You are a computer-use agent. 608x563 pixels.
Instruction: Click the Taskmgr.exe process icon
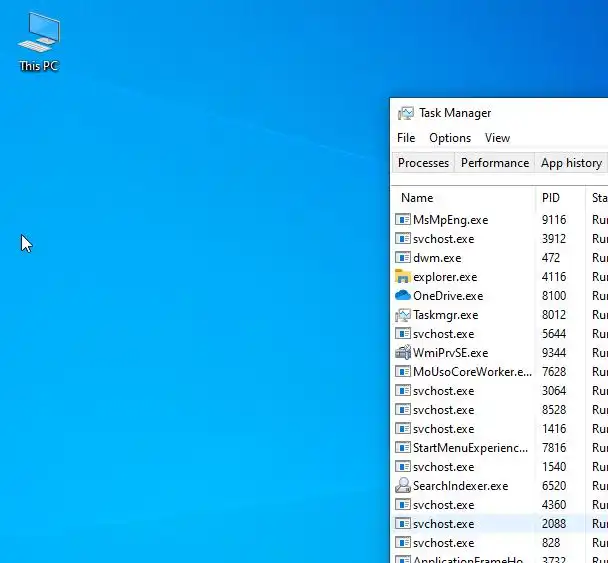(402, 314)
